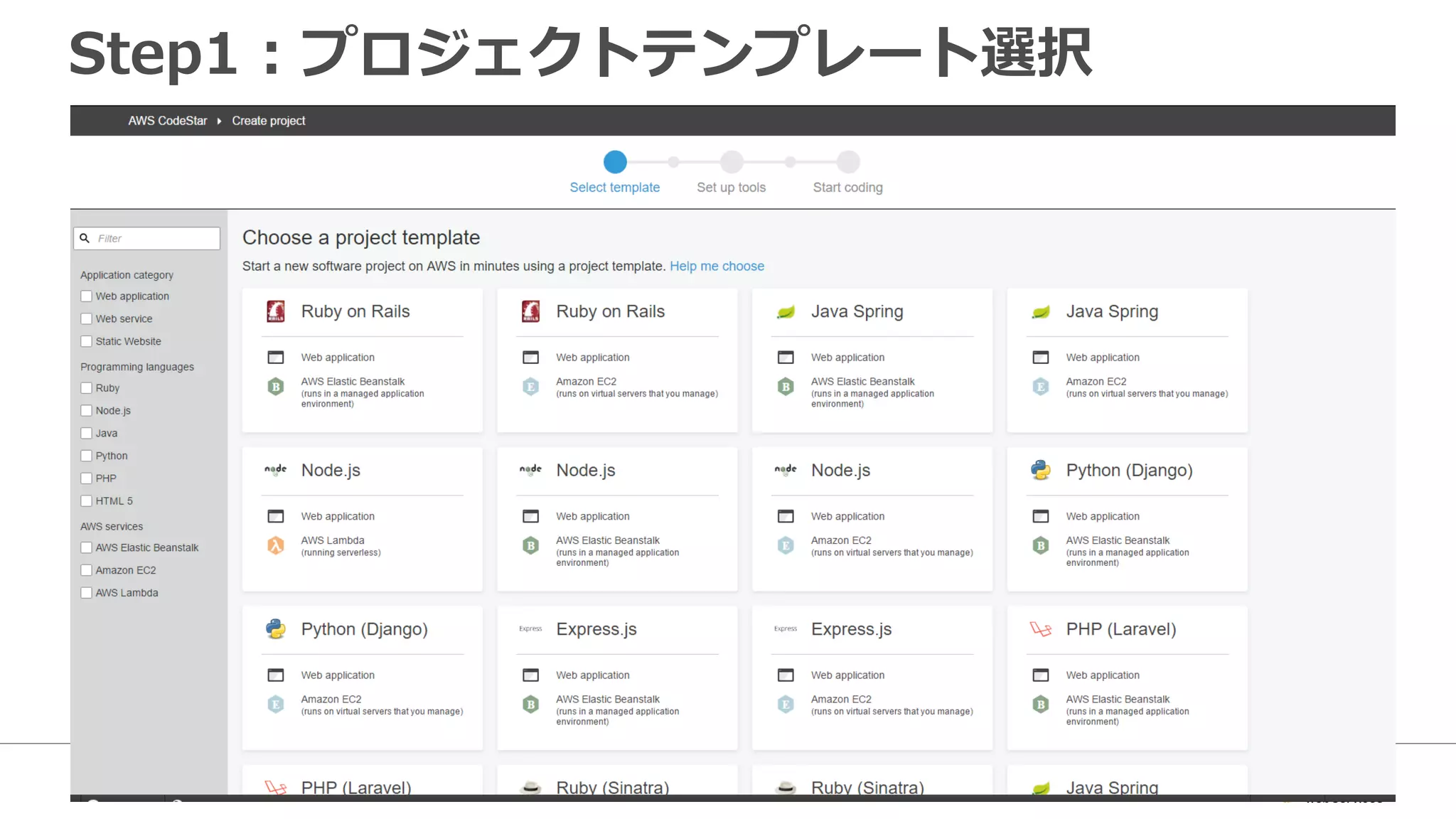This screenshot has width=1456, height=819.
Task: Click the Amazon EC2 icon in the Ruby on Rails card
Action: point(530,387)
